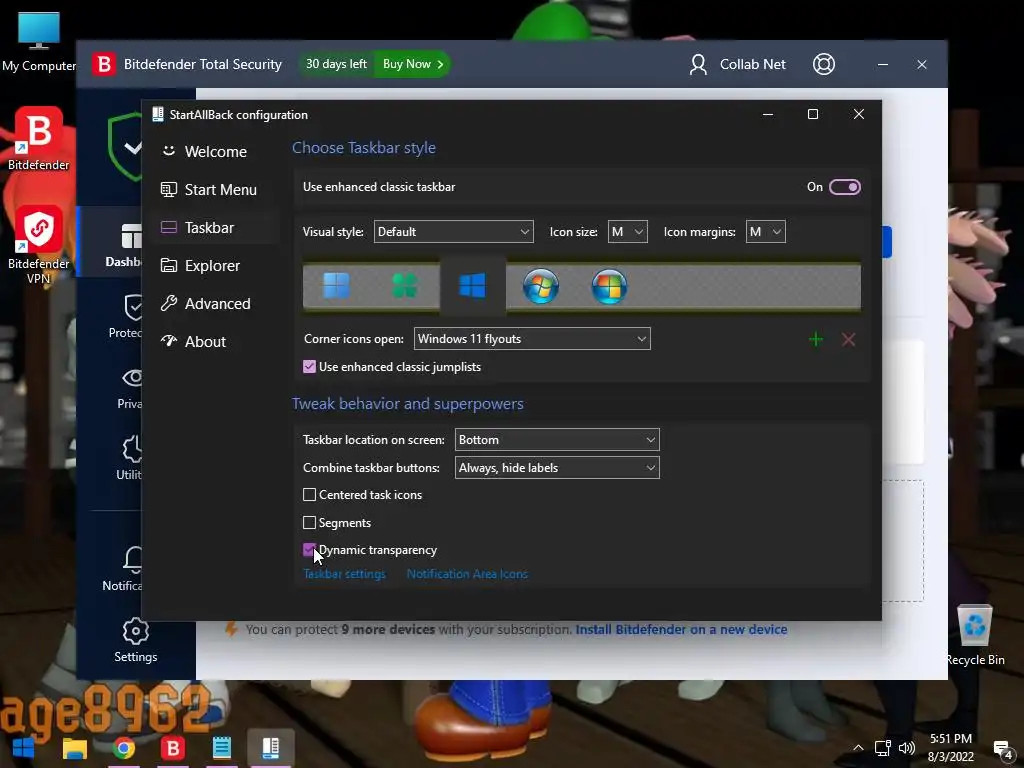The image size is (1024, 768).
Task: Open Collab Net account in Bitdefender
Action: pos(737,64)
